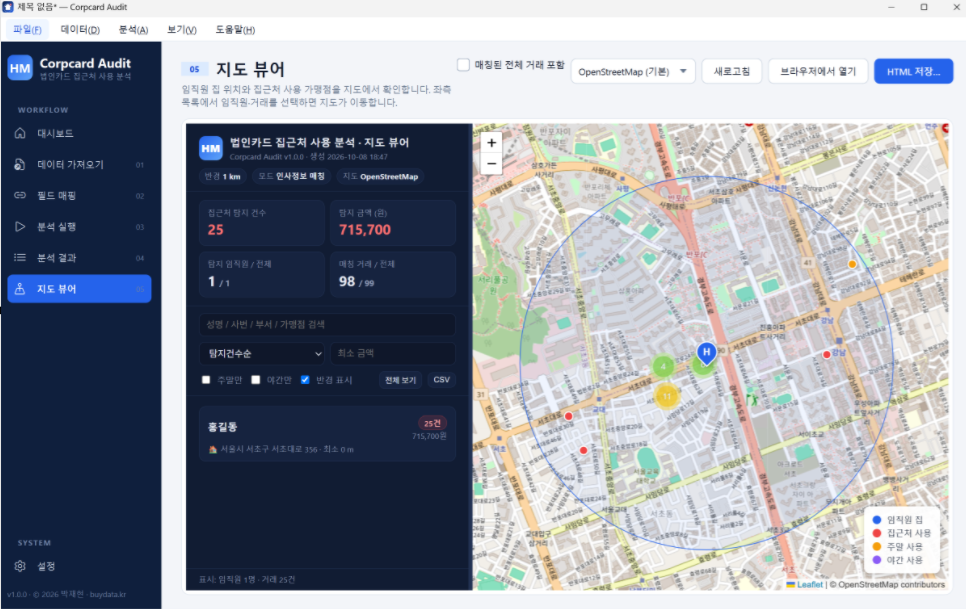966x609 pixels.
Task: Click the house icon next to 홍길동 address
Action: point(213,450)
